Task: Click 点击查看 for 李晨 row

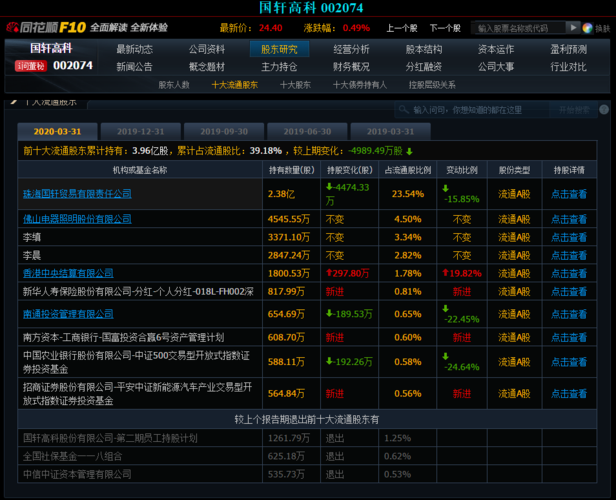Action: [569, 255]
